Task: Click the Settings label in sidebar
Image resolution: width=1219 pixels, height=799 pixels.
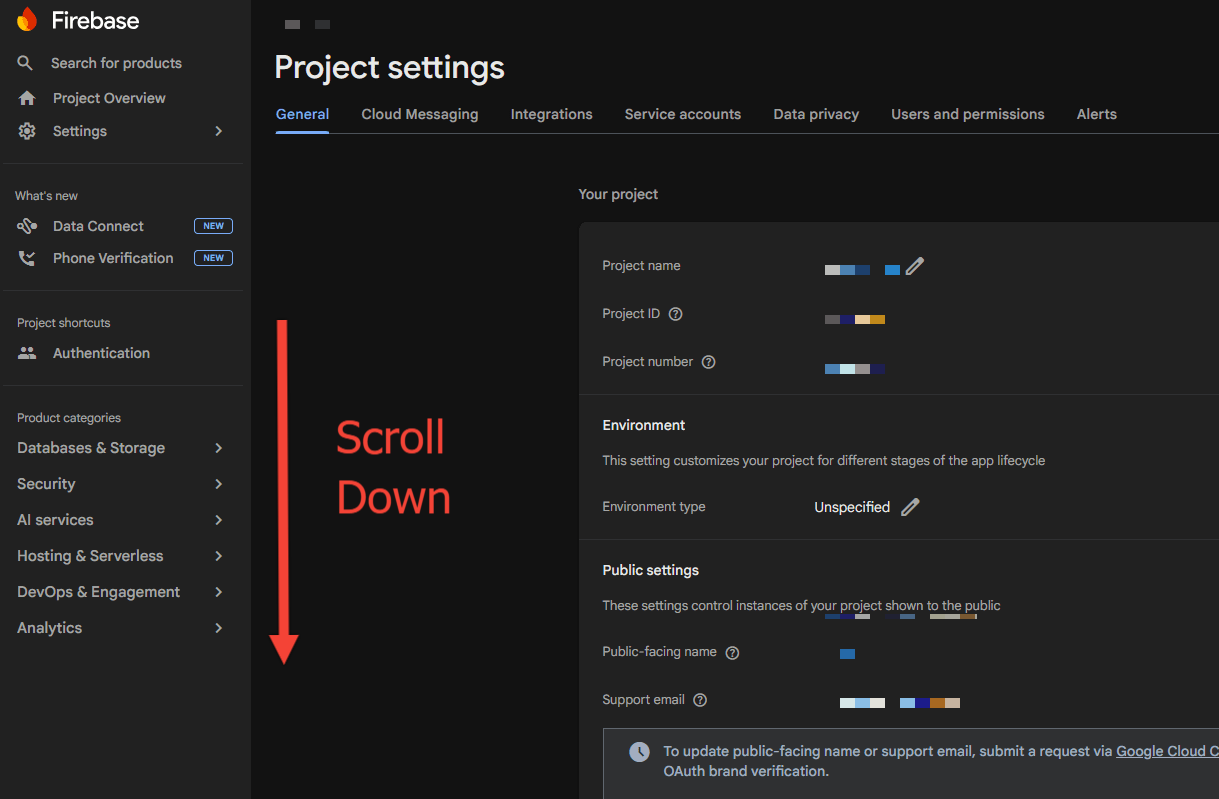Action: 80,131
